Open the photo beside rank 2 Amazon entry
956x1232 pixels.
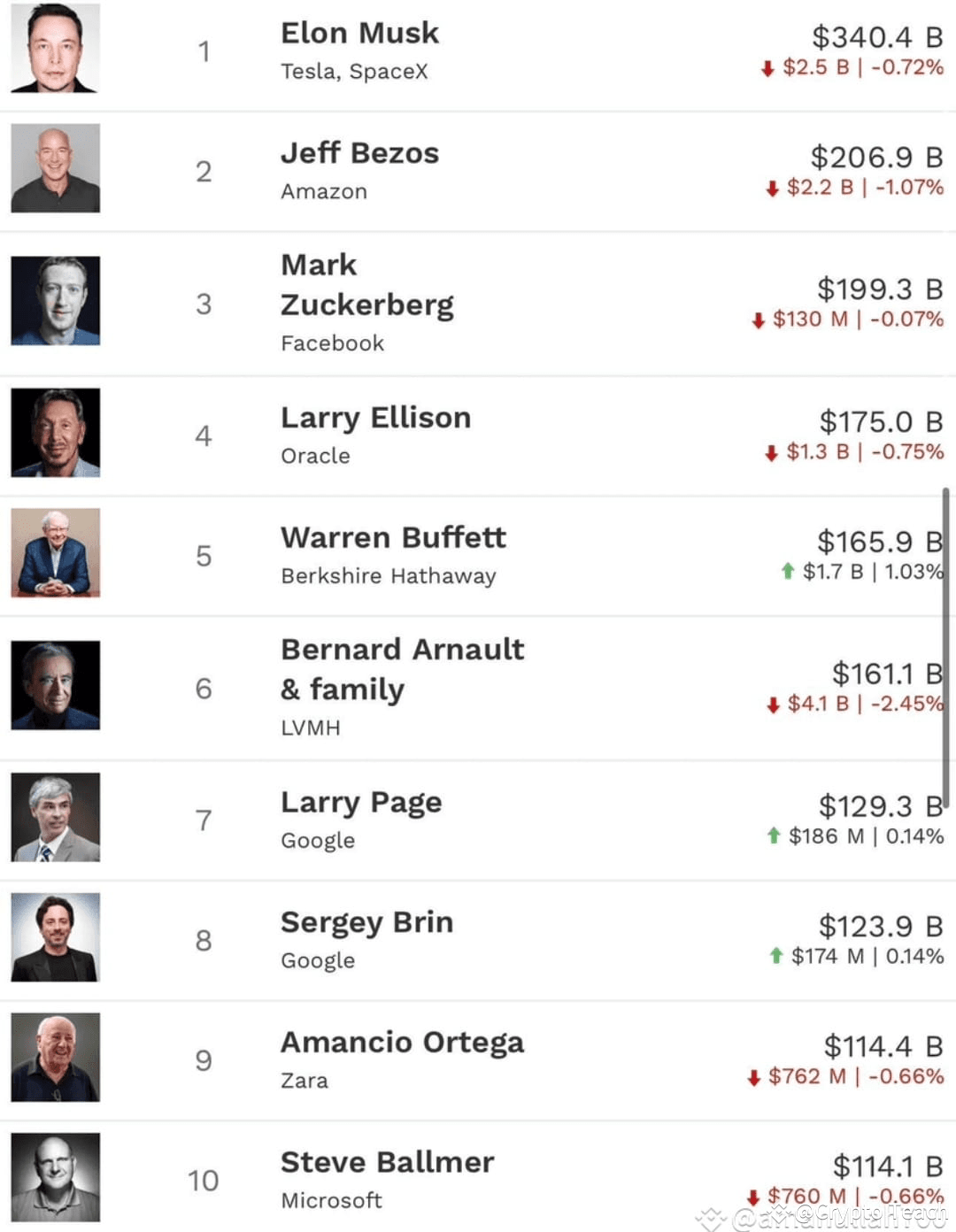coord(55,168)
